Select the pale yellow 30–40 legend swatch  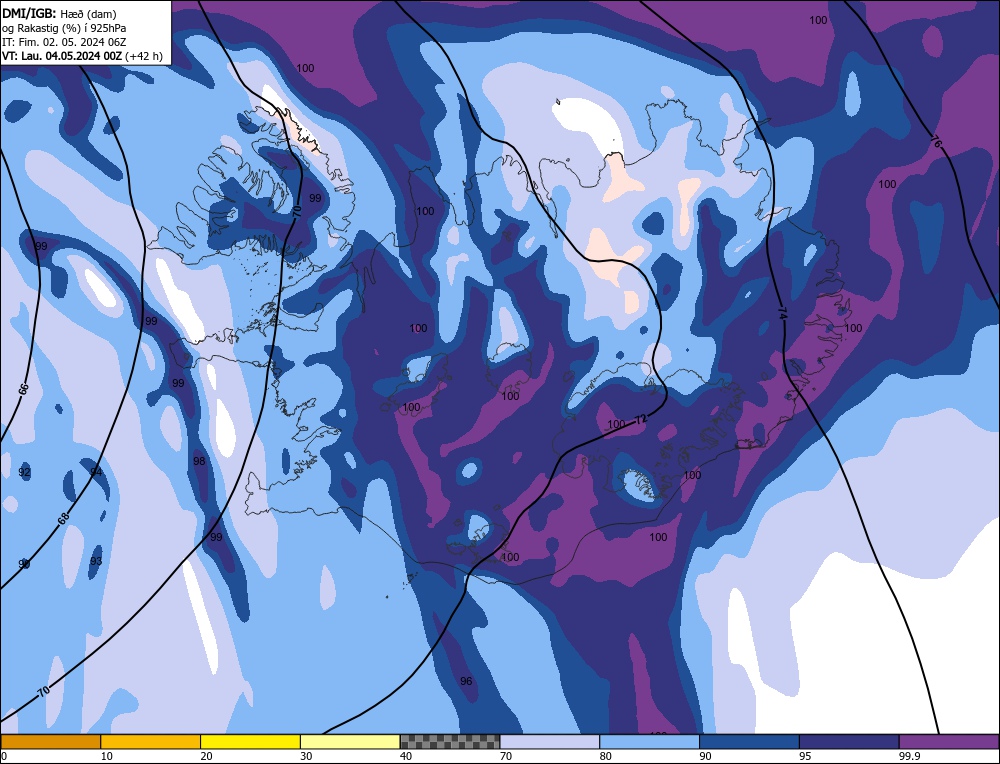pos(350,742)
